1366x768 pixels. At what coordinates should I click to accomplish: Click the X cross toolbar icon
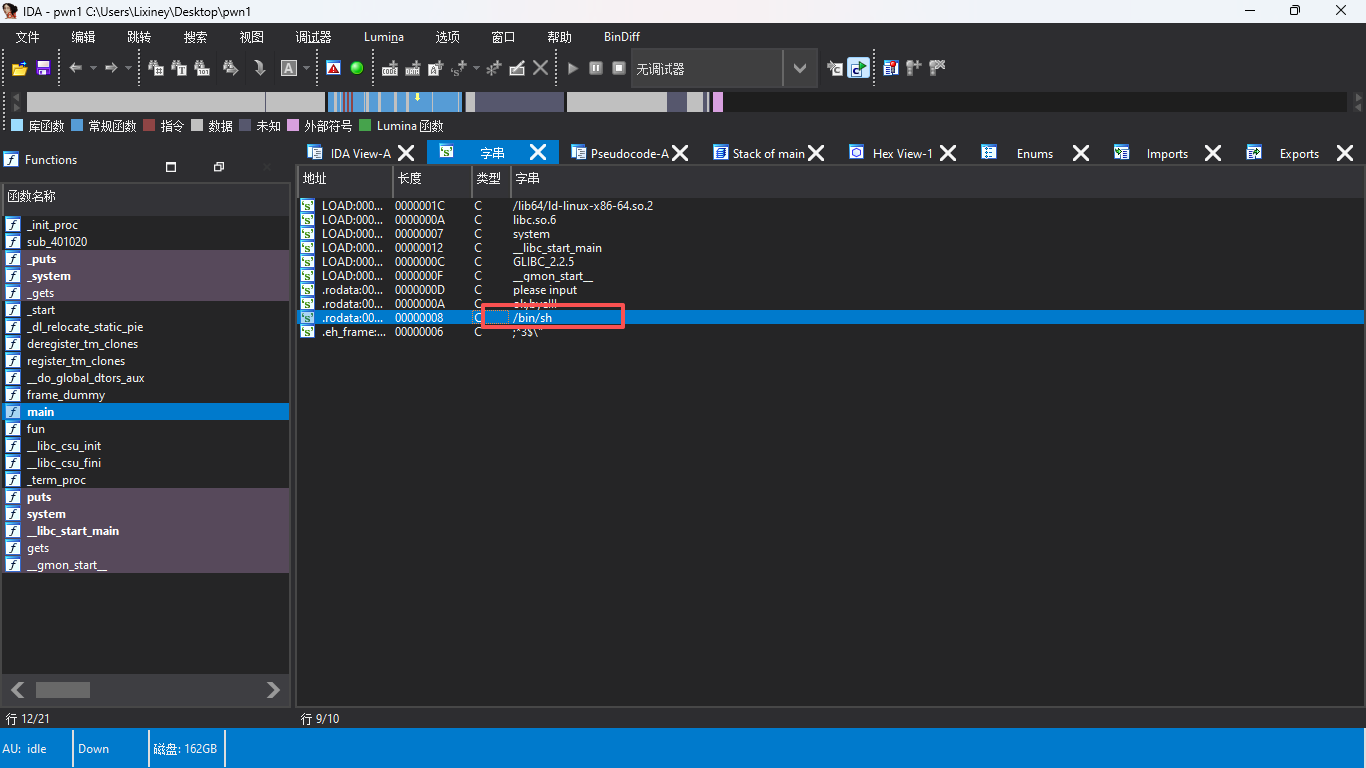(540, 68)
